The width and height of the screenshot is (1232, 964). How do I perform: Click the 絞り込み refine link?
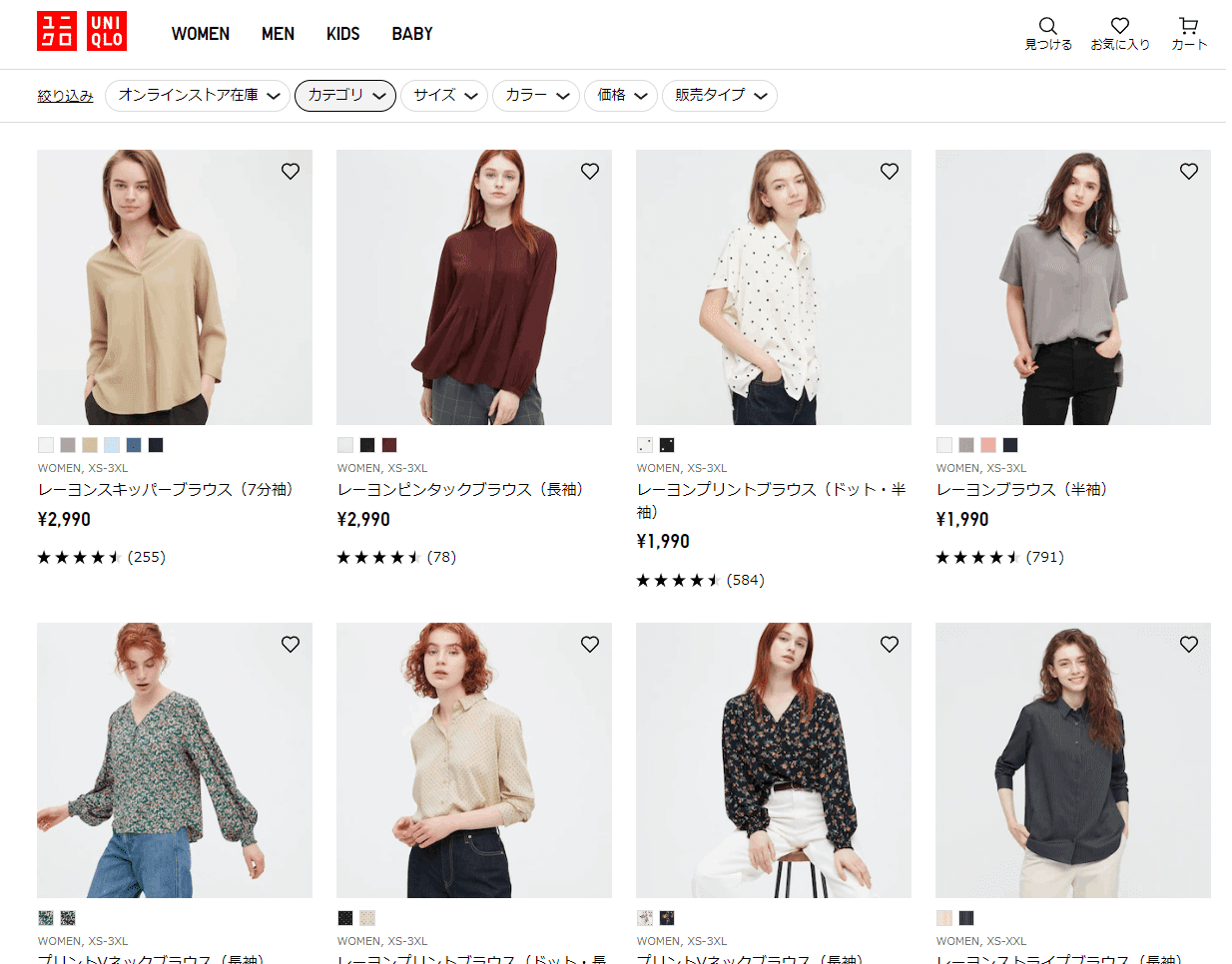click(x=64, y=95)
